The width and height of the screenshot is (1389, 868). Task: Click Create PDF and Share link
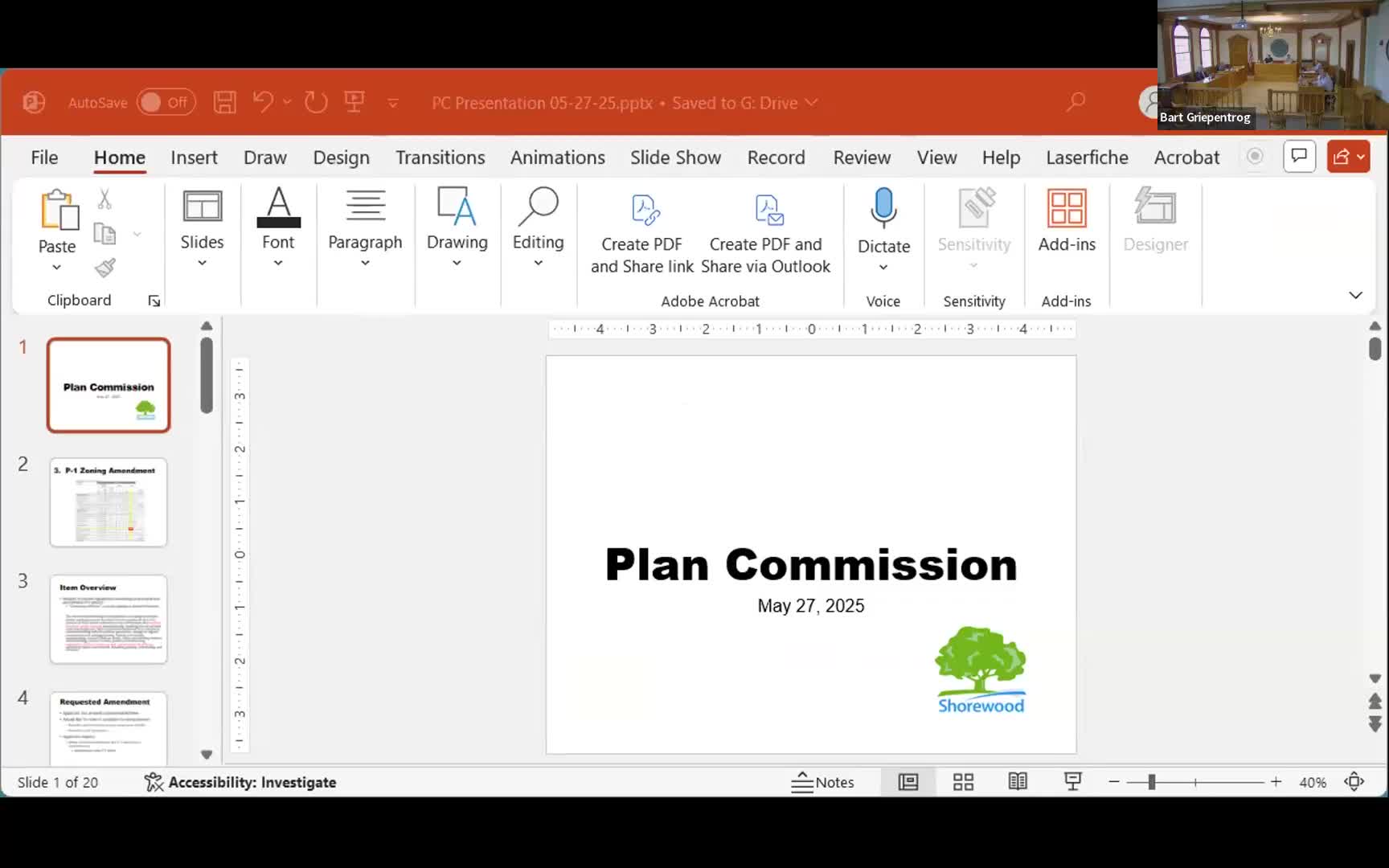click(x=641, y=233)
